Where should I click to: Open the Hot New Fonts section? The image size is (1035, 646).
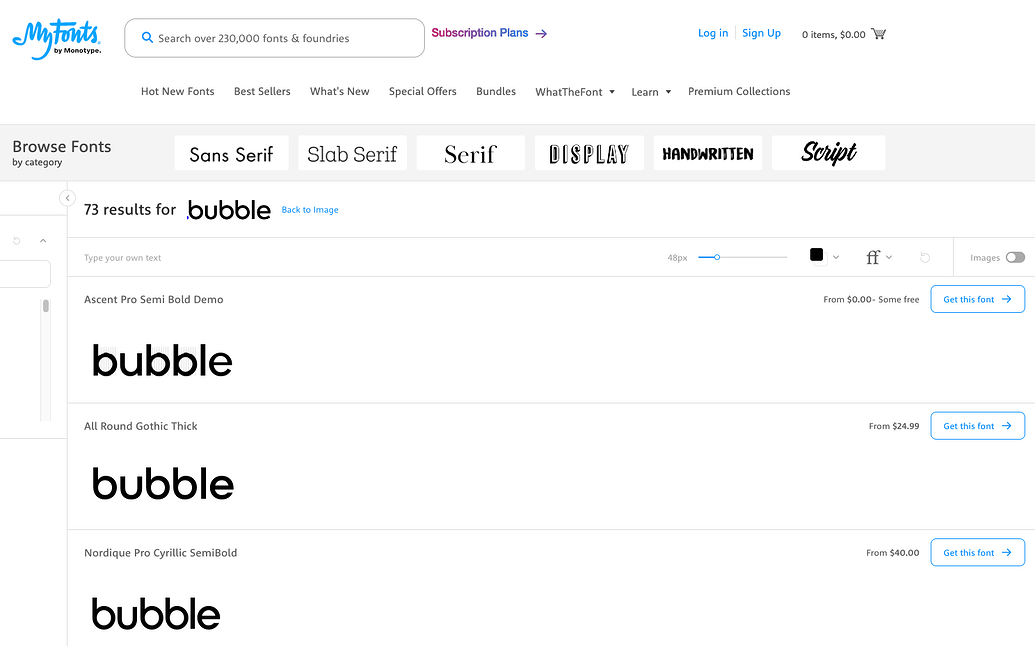[x=177, y=91]
